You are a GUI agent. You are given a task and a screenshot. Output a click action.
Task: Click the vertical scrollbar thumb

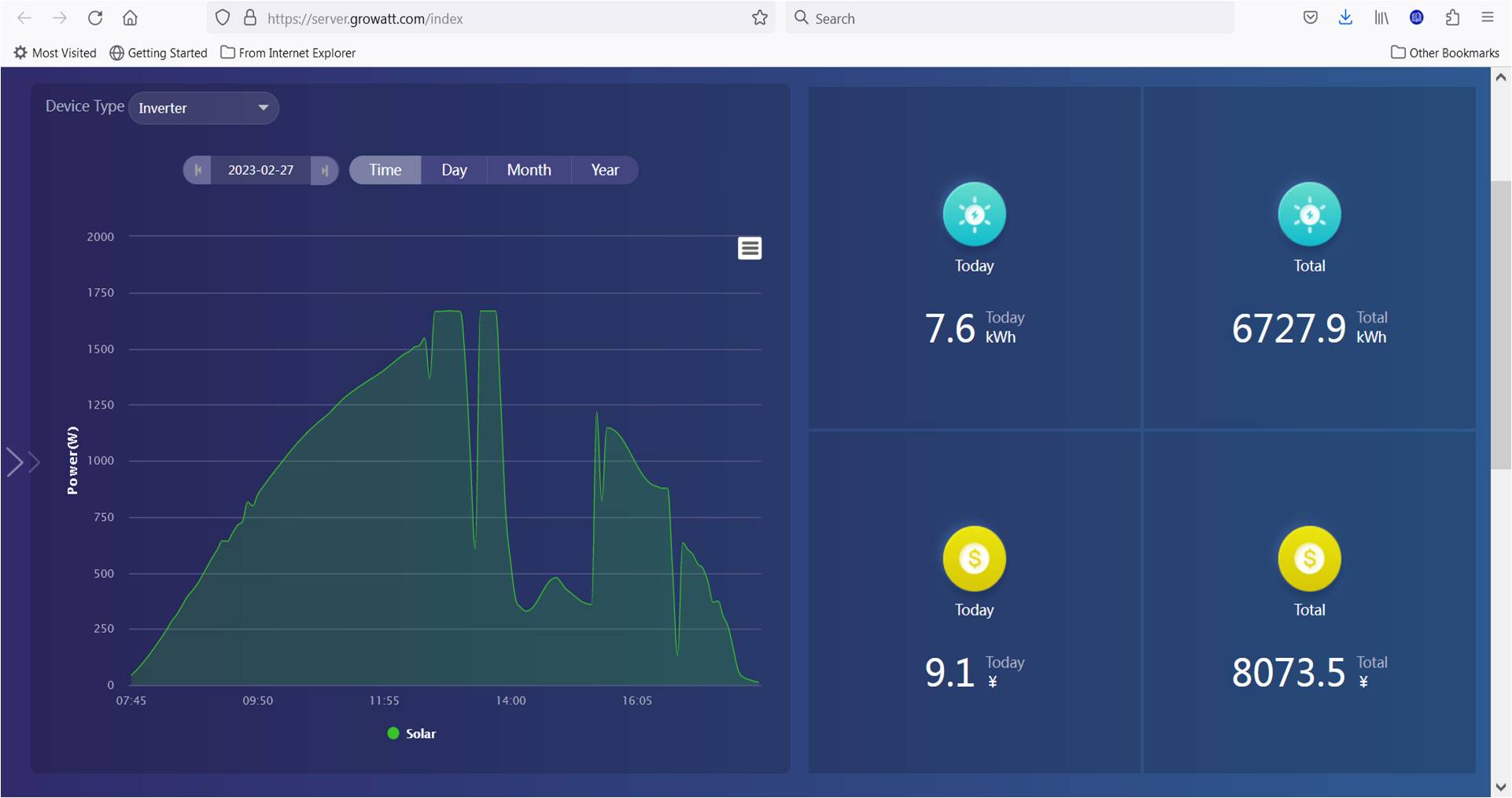coord(1501,325)
